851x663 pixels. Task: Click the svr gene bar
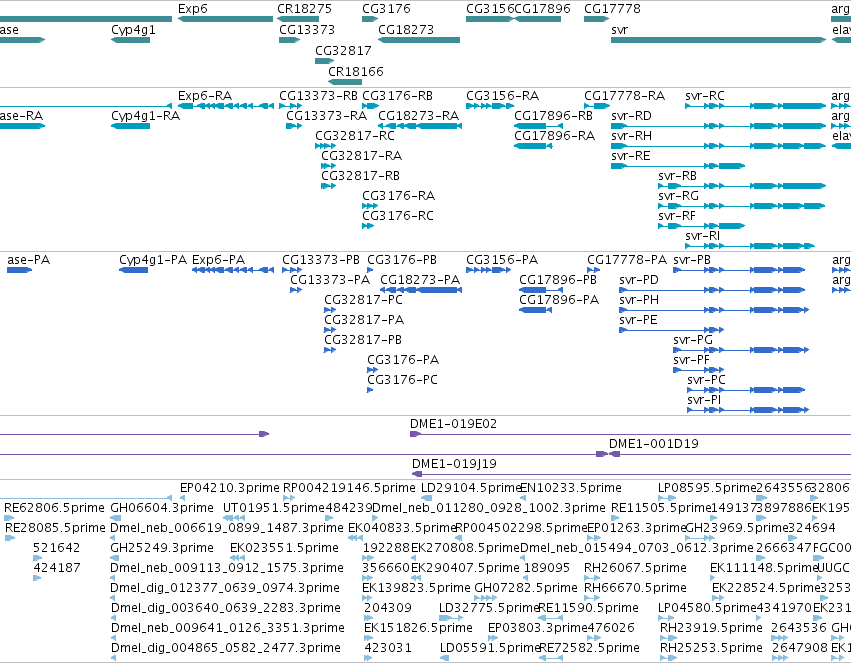(719, 40)
